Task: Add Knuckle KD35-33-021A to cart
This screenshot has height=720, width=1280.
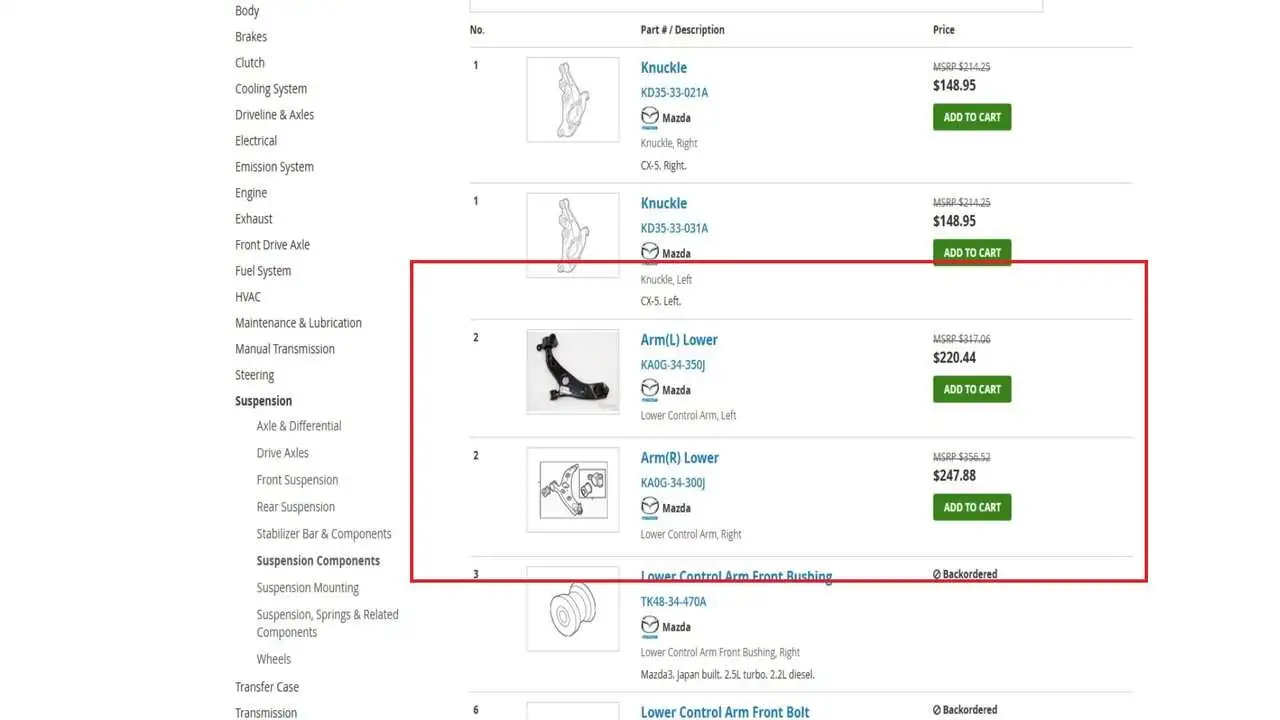Action: pyautogui.click(x=972, y=117)
